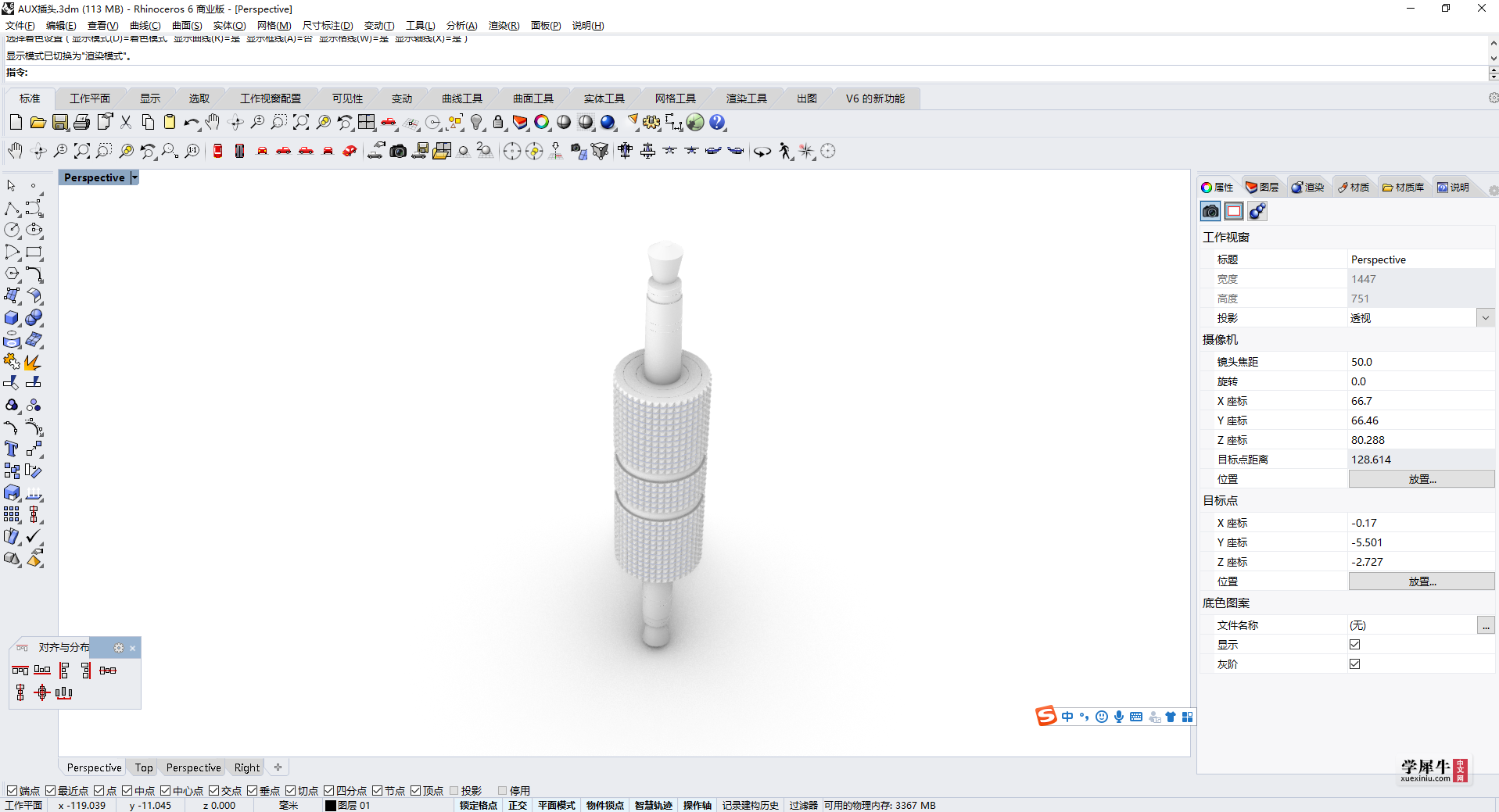Click the light bulb icon

476,122
